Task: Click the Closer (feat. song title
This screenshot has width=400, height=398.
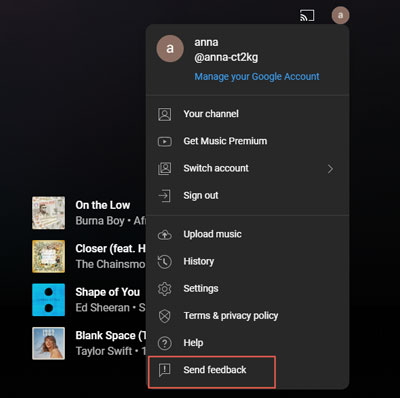Action: coord(110,249)
